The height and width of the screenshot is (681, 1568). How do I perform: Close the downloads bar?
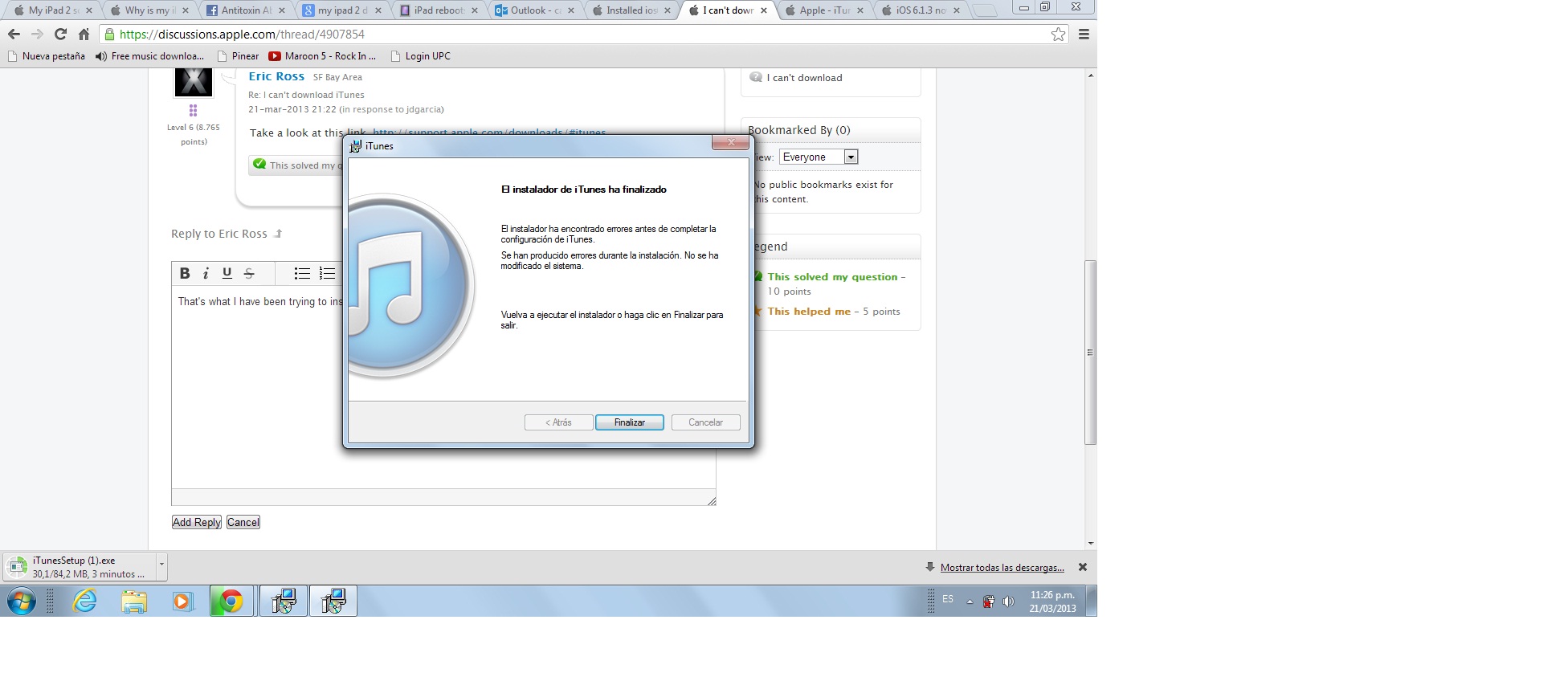point(1082,567)
